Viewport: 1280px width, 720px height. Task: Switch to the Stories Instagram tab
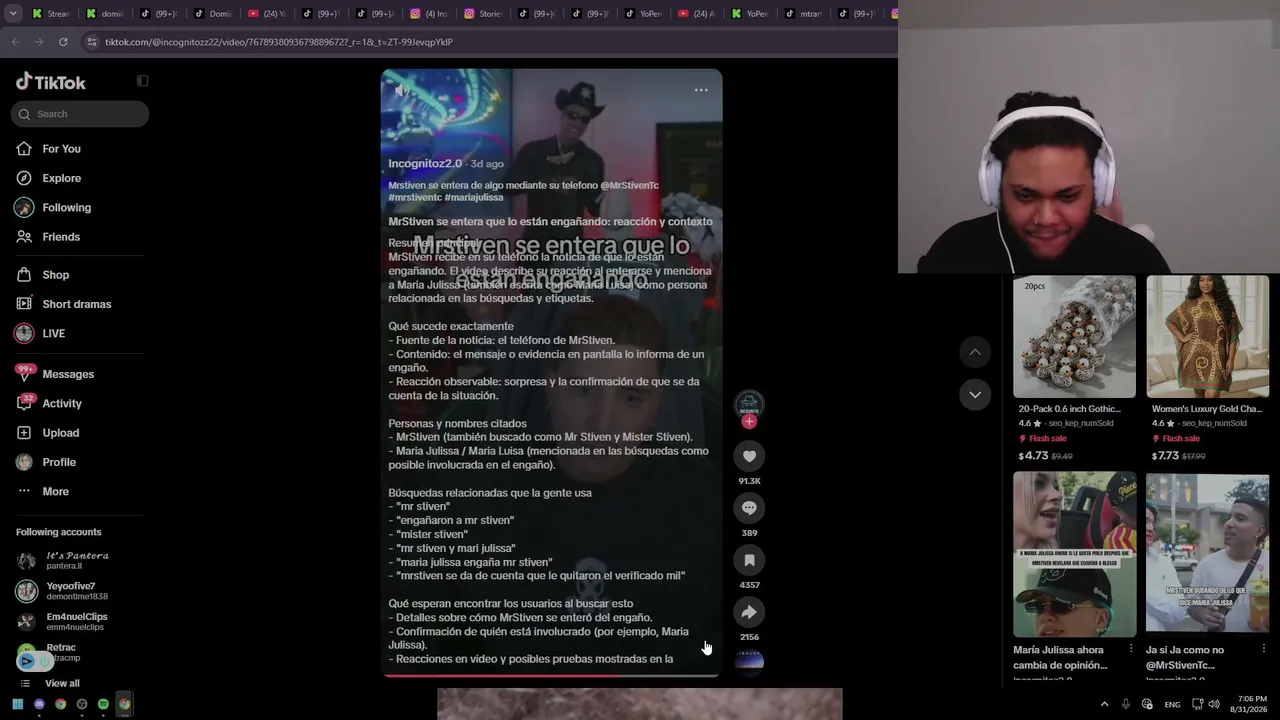pyautogui.click(x=482, y=14)
